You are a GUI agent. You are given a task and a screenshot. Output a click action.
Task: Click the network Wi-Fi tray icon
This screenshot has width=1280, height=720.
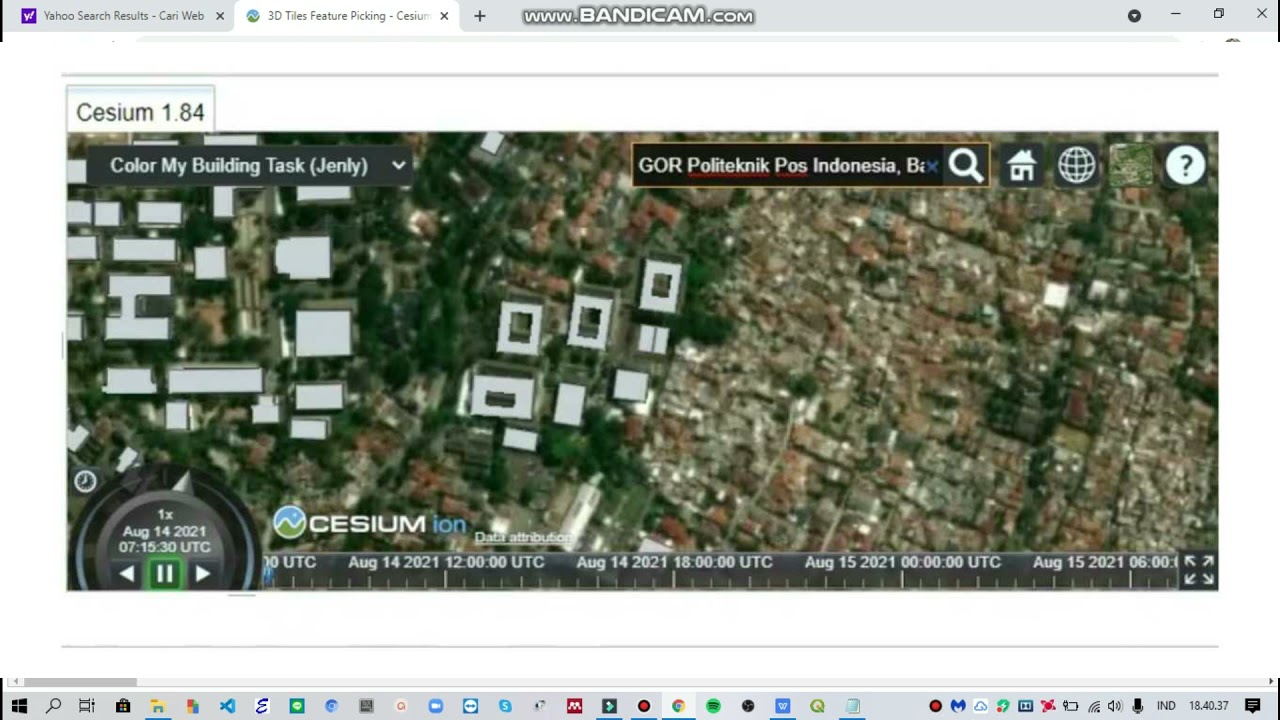(1094, 706)
